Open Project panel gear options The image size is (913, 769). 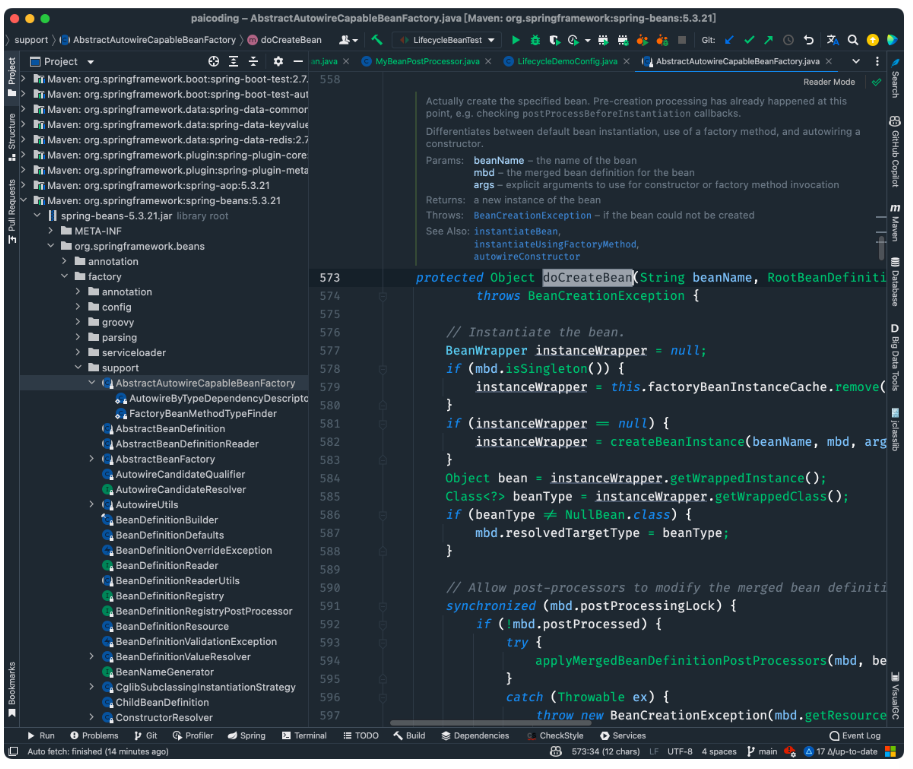click(x=278, y=61)
